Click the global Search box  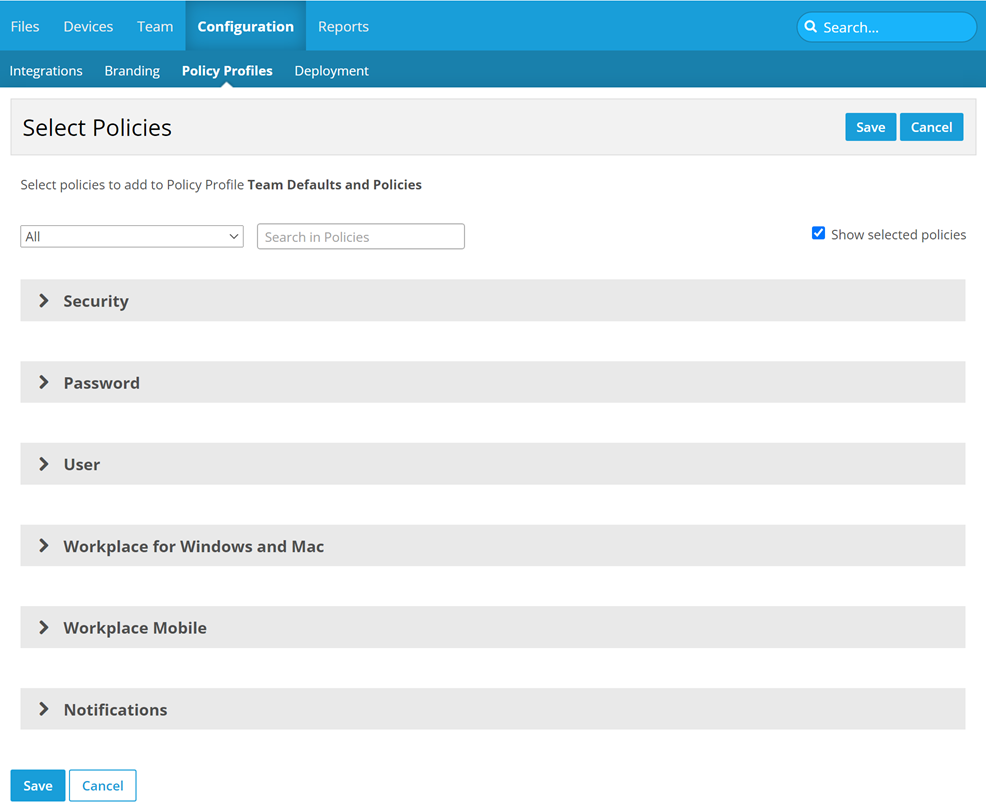coord(893,27)
